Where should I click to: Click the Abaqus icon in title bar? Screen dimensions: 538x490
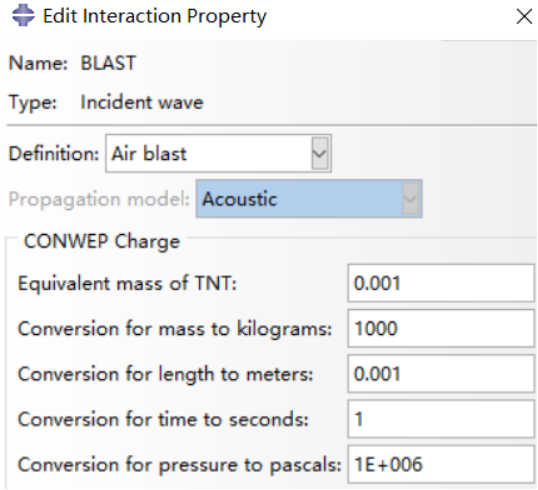[x=23, y=15]
